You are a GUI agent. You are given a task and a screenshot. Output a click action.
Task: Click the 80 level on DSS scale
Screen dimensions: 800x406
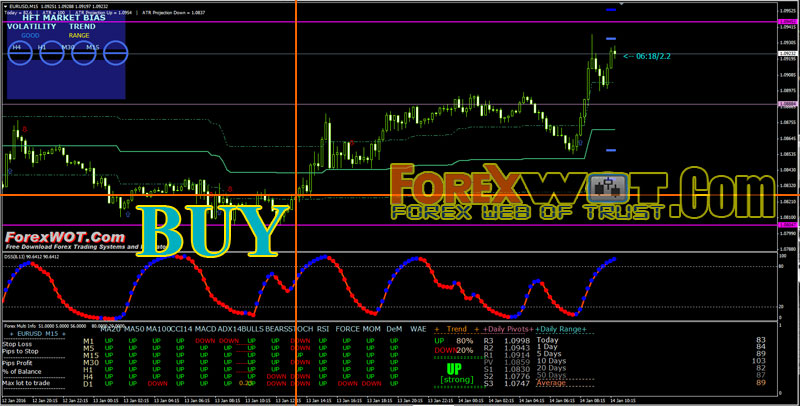pos(781,267)
